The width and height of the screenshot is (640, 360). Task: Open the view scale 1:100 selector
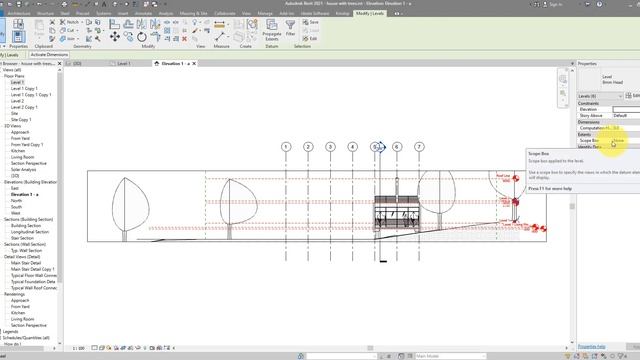pos(78,348)
